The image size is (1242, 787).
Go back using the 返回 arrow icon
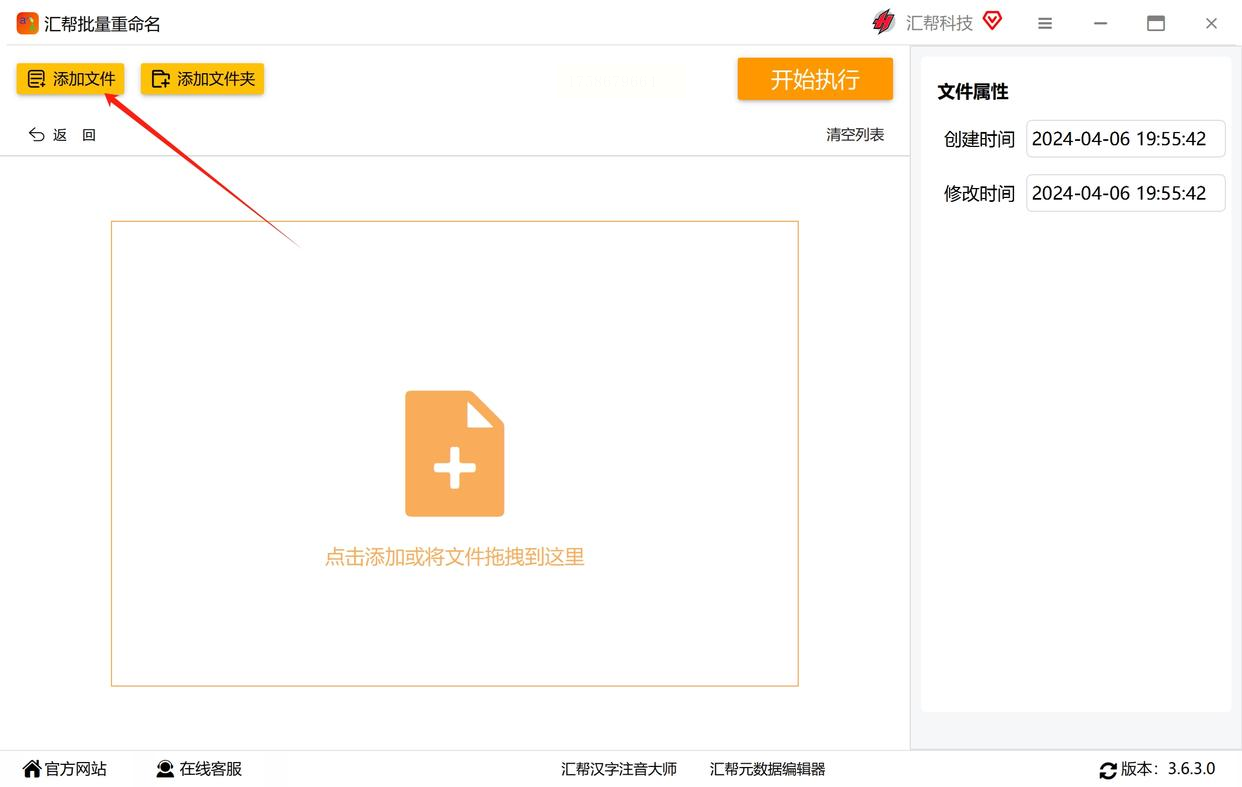(x=37, y=135)
